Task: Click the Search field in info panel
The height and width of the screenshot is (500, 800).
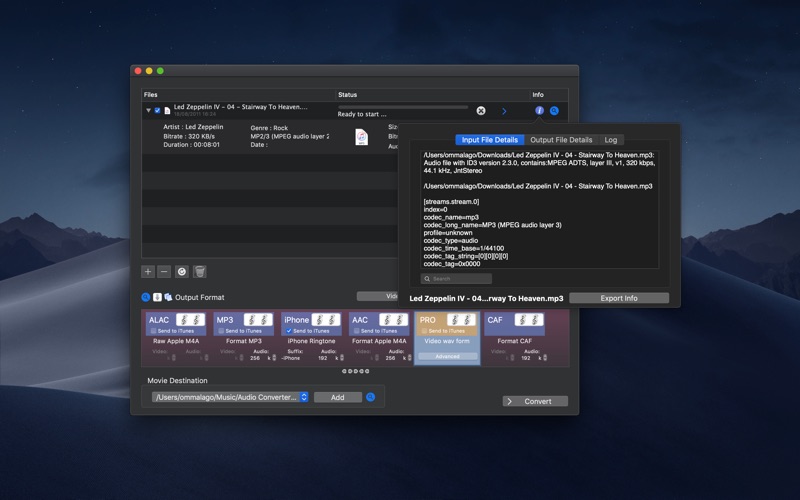Action: coord(456,279)
